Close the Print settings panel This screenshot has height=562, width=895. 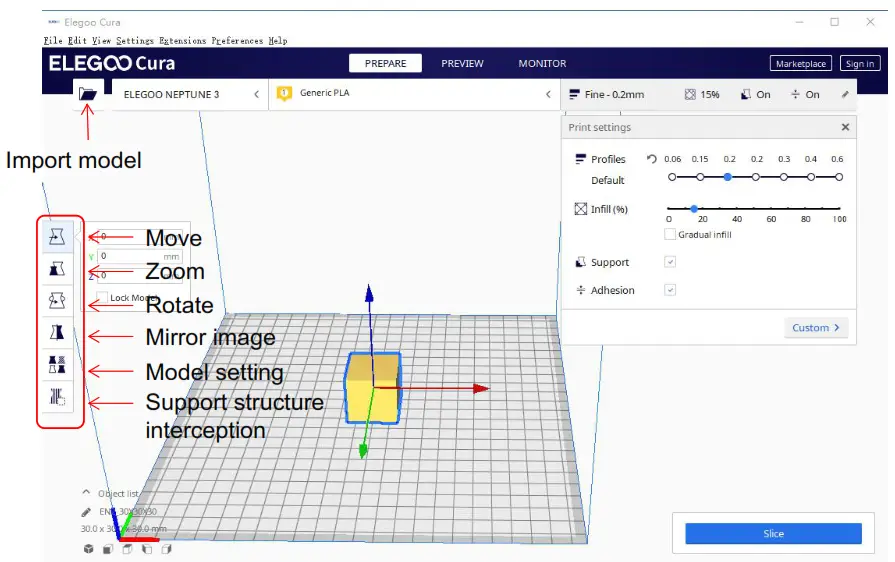pos(845,127)
